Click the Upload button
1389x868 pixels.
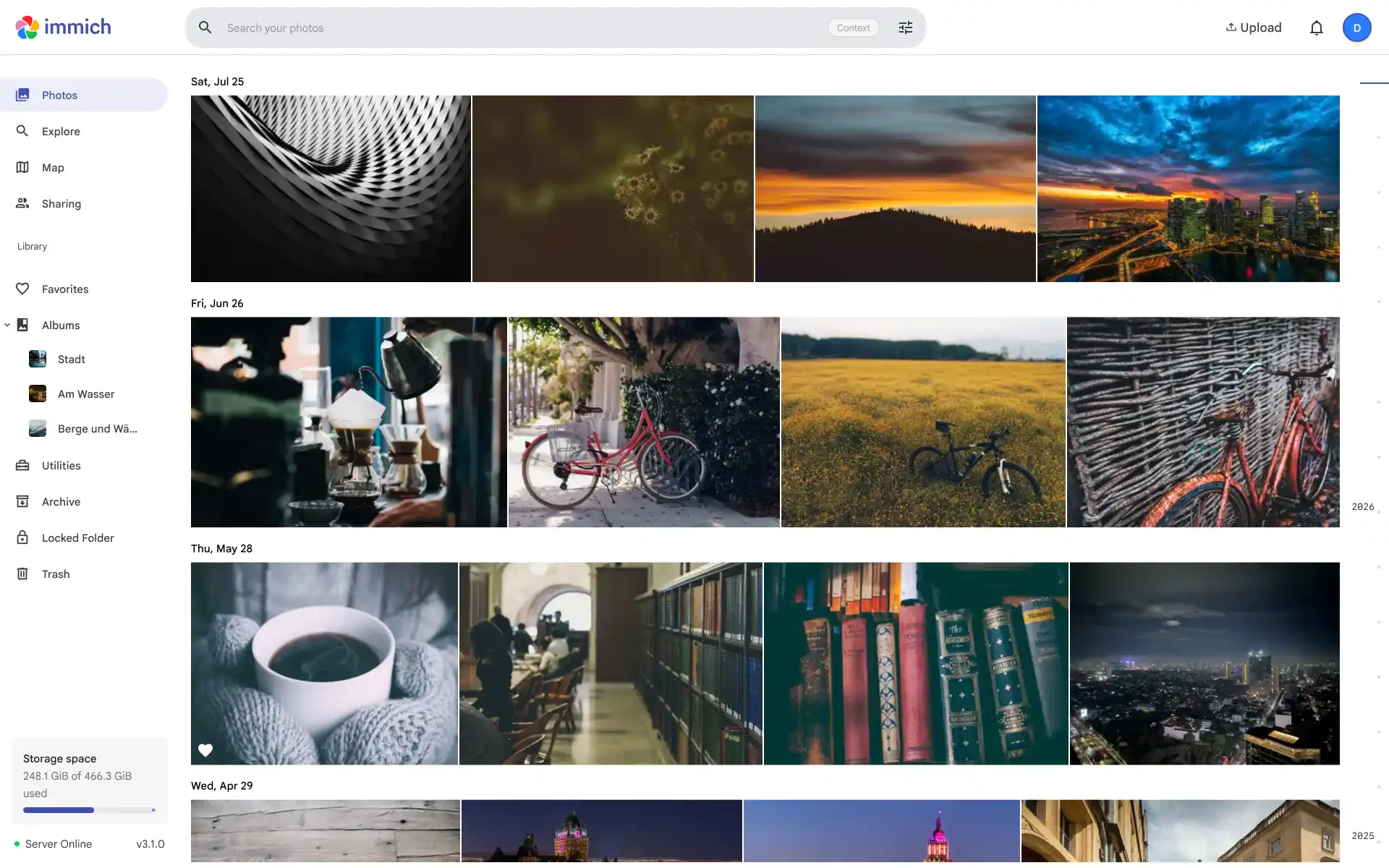click(1254, 27)
